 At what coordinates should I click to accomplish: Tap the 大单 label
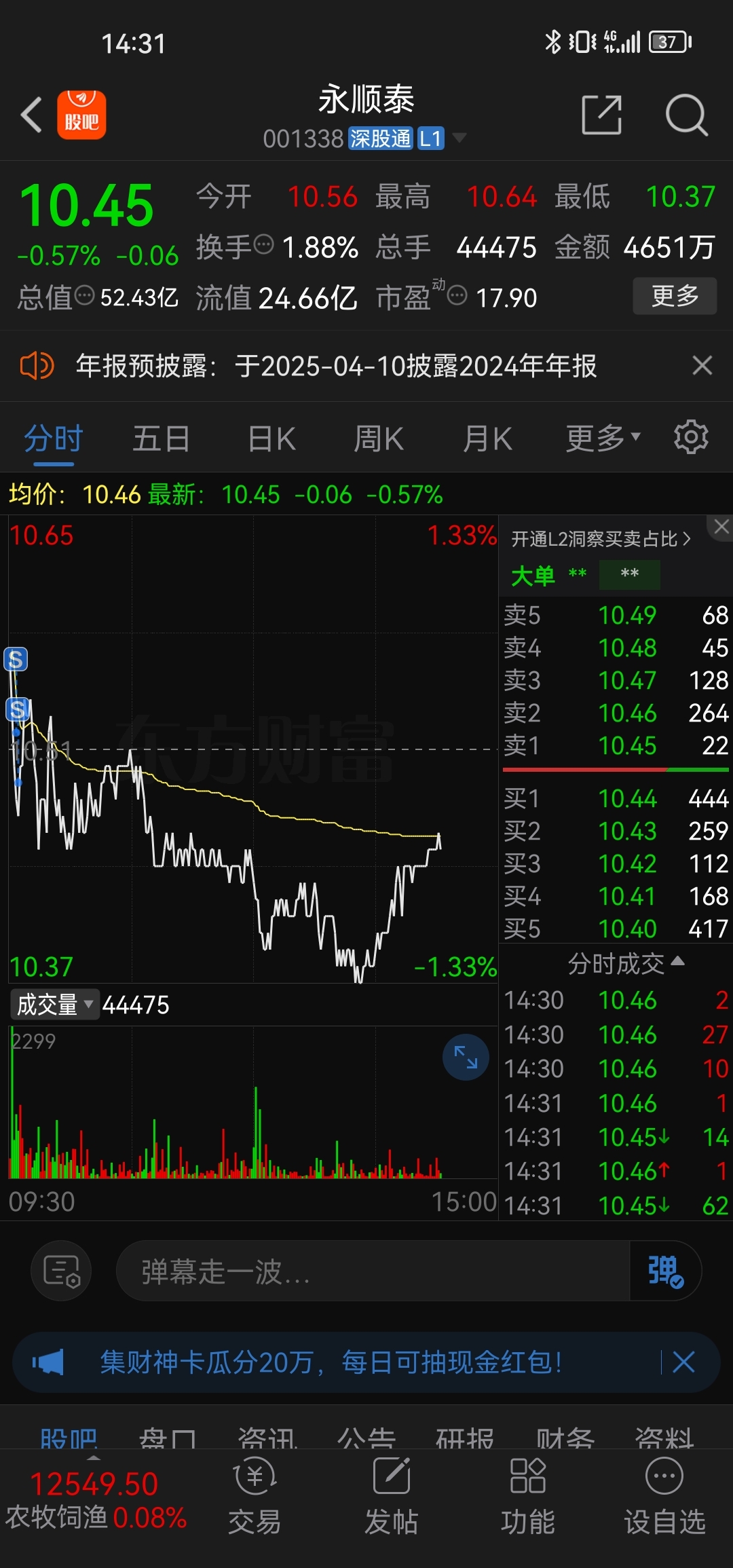point(533,576)
